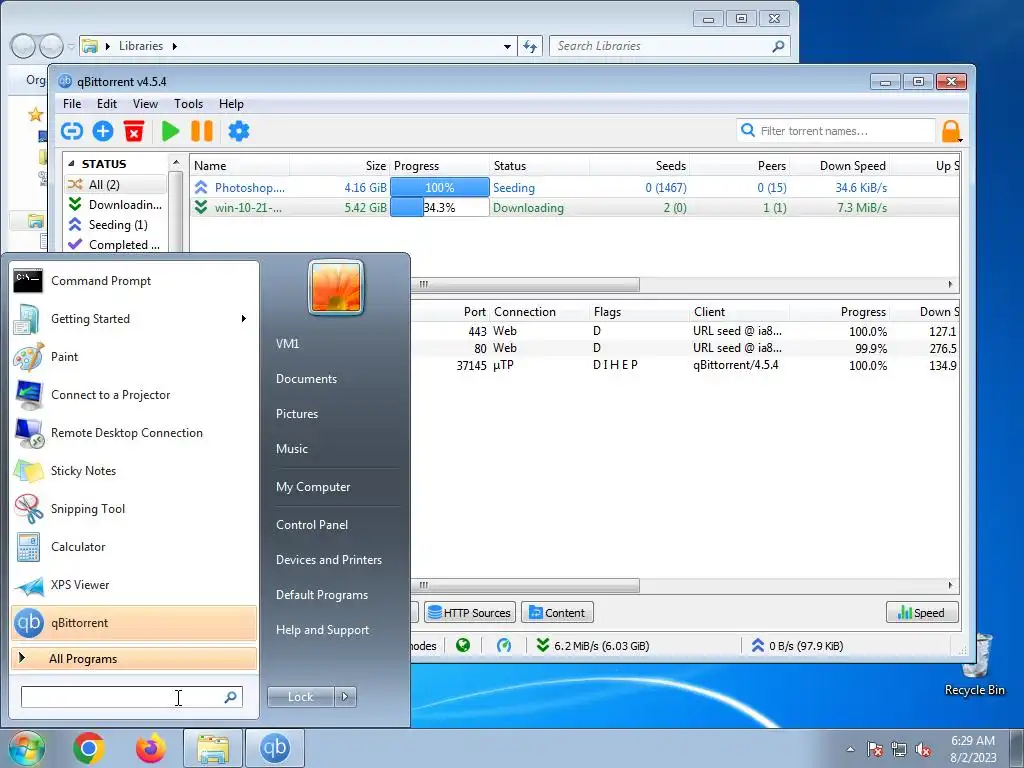Open the Libraries address bar dropdown
1024x768 pixels.
click(507, 46)
